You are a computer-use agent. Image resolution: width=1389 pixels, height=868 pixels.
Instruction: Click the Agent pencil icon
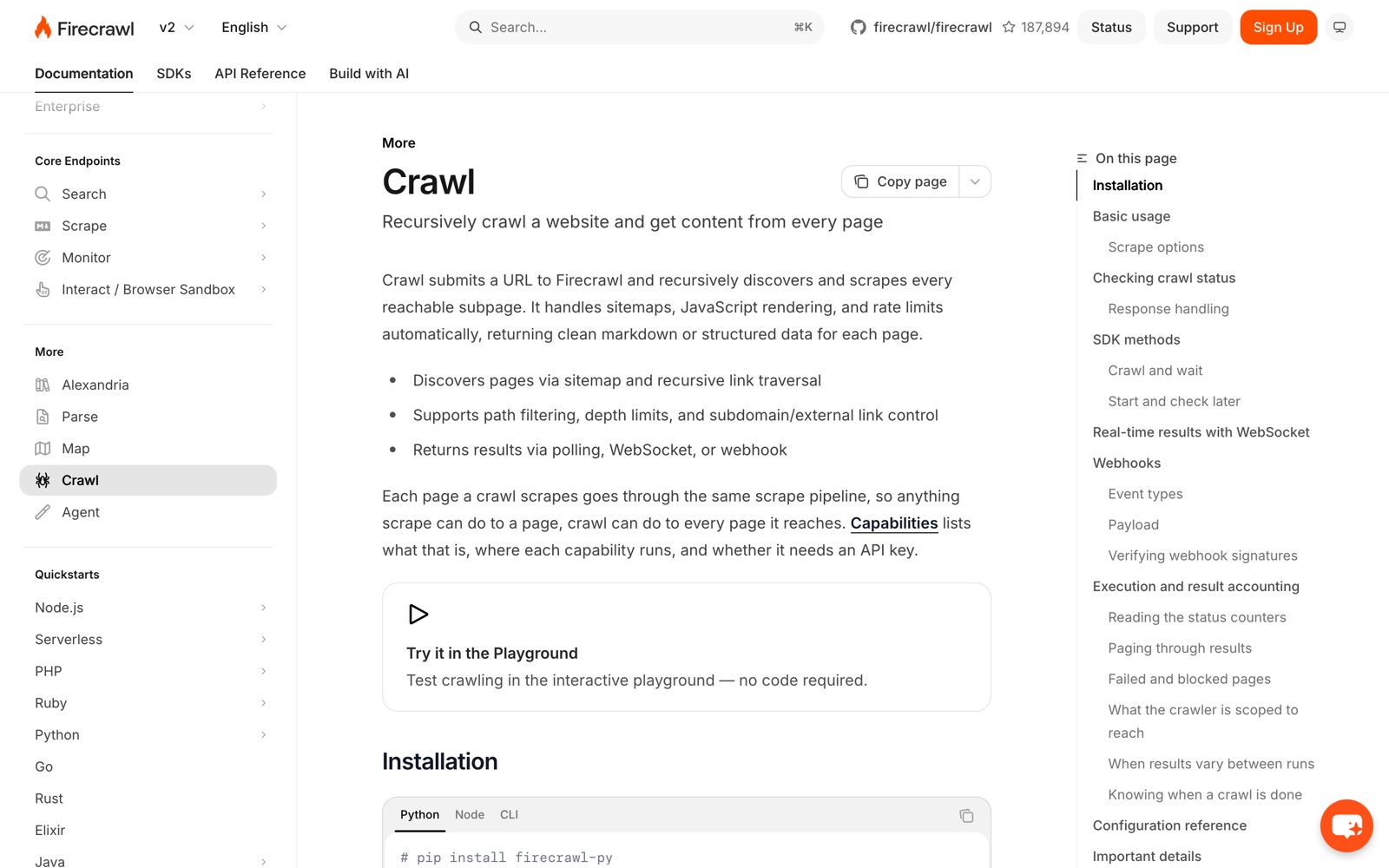click(43, 512)
